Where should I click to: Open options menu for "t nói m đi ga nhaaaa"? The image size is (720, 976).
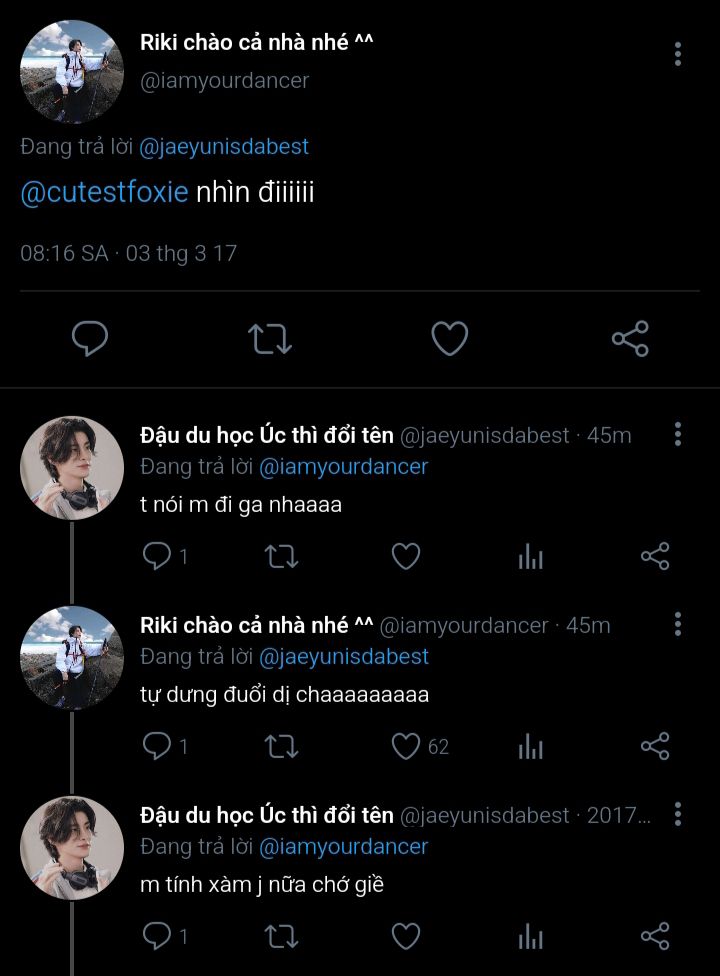point(678,434)
